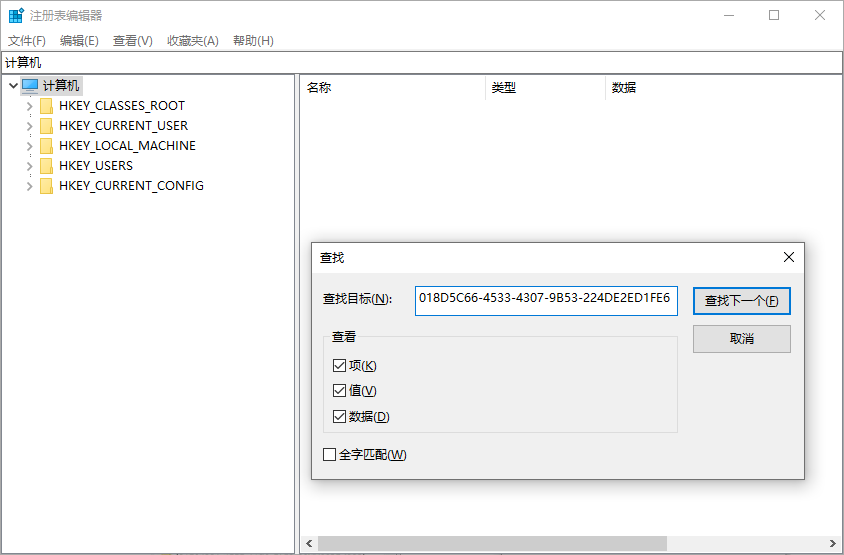Screen dimensions: 844x555
Task: Open the 收藏夹(A) menu
Action: point(193,40)
